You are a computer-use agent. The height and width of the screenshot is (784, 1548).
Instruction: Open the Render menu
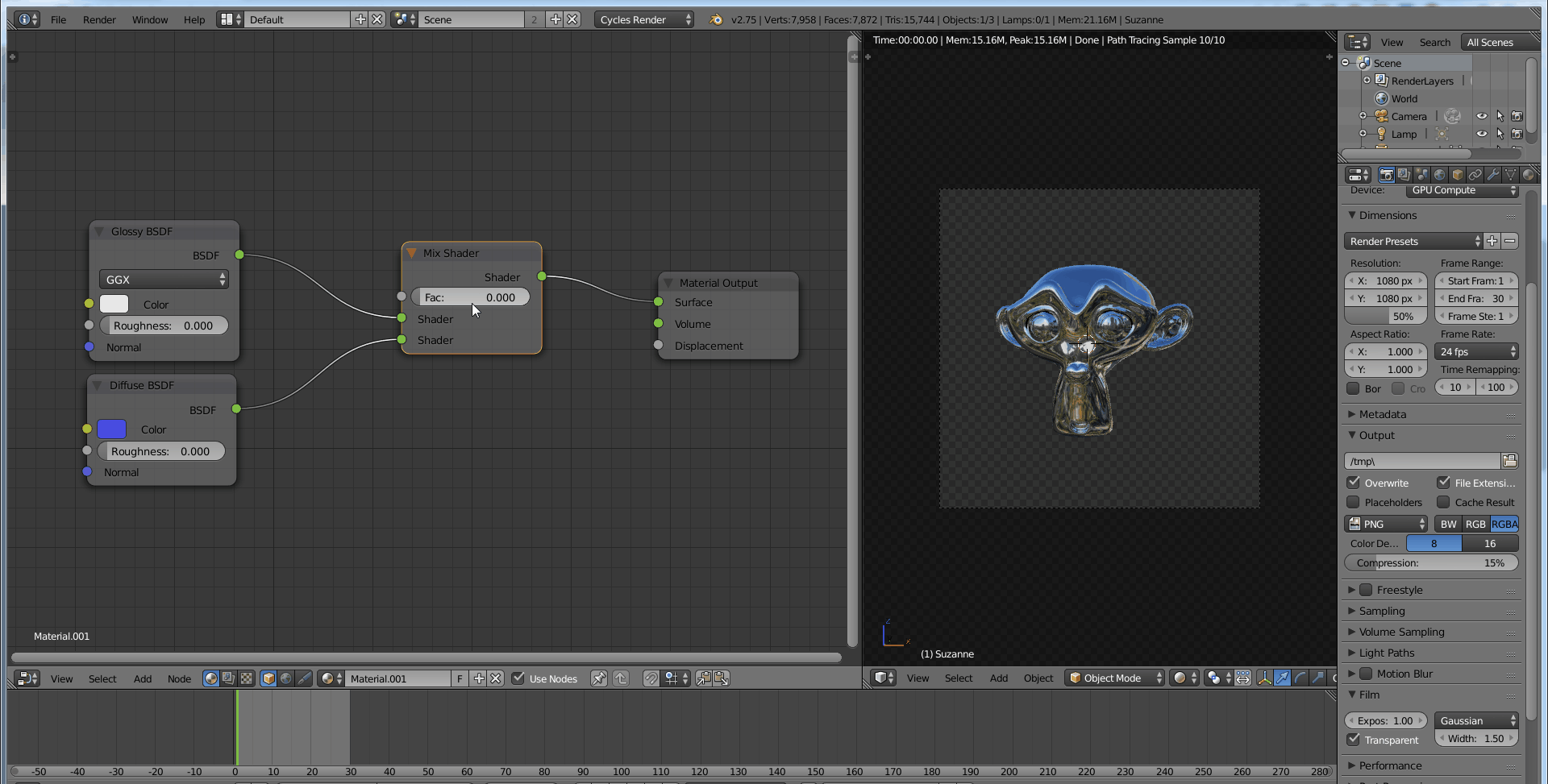[99, 19]
